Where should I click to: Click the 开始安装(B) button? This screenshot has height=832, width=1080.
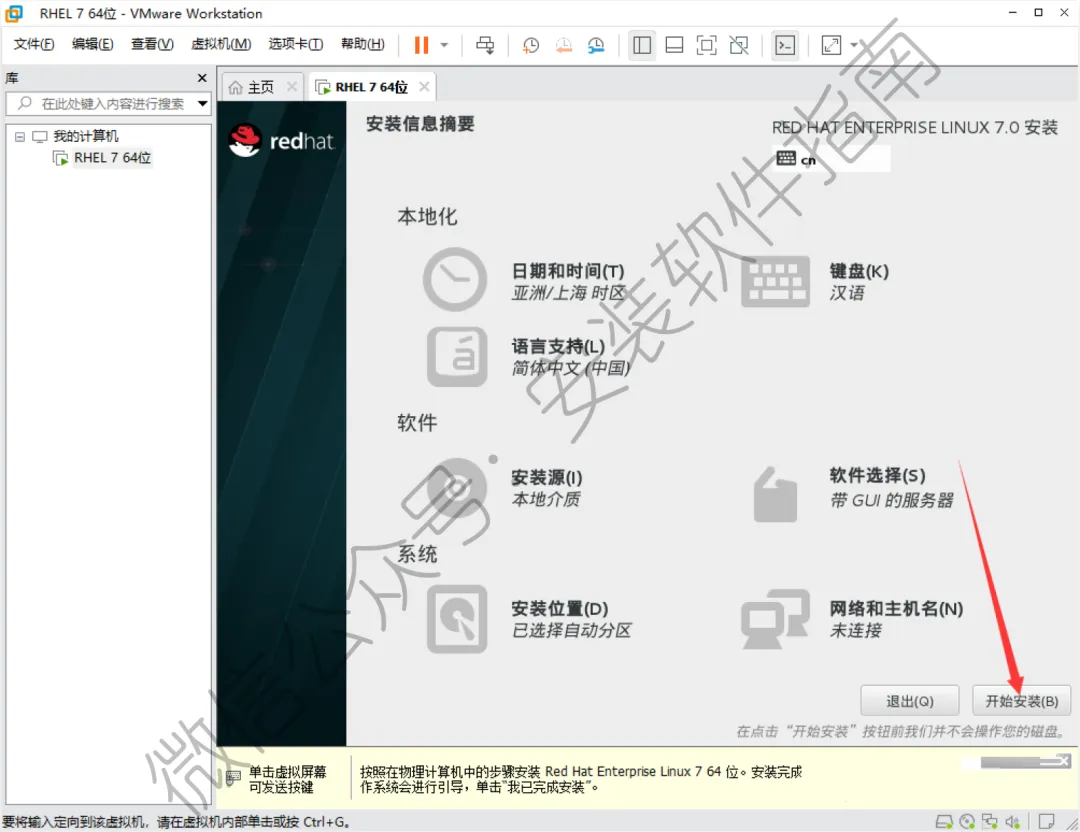(x=1021, y=701)
